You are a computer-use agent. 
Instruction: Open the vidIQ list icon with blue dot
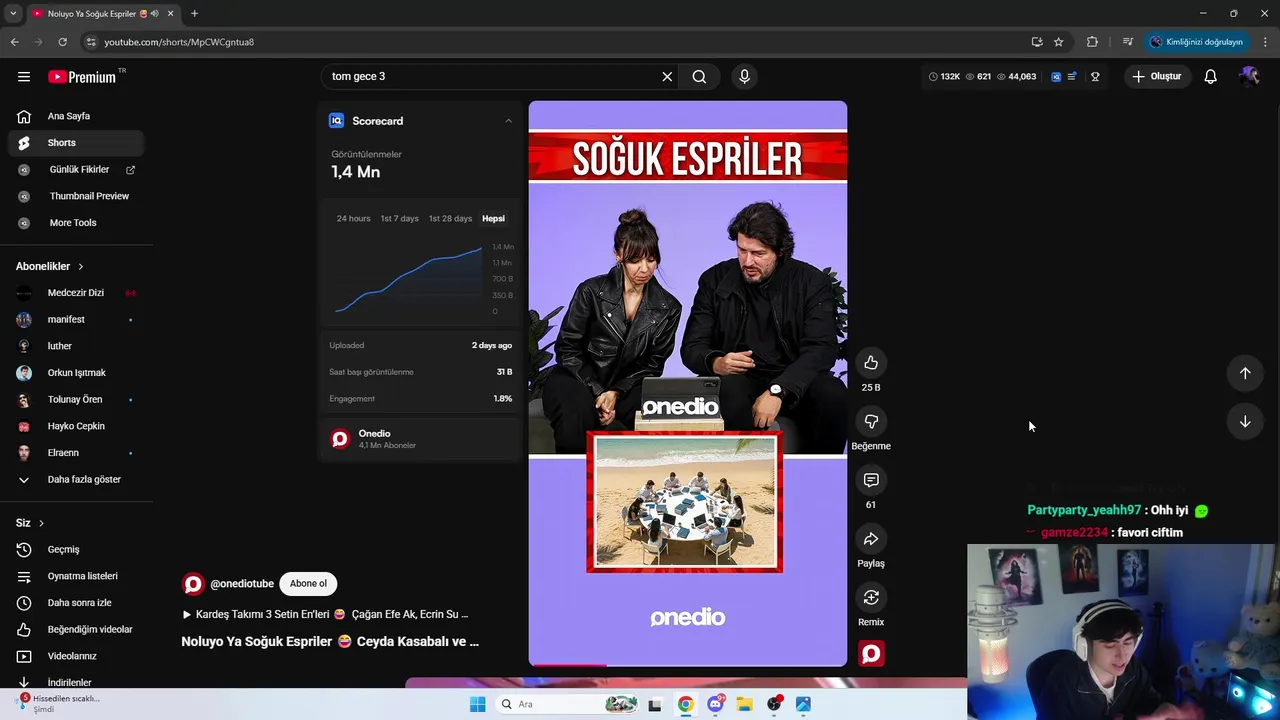(1072, 77)
